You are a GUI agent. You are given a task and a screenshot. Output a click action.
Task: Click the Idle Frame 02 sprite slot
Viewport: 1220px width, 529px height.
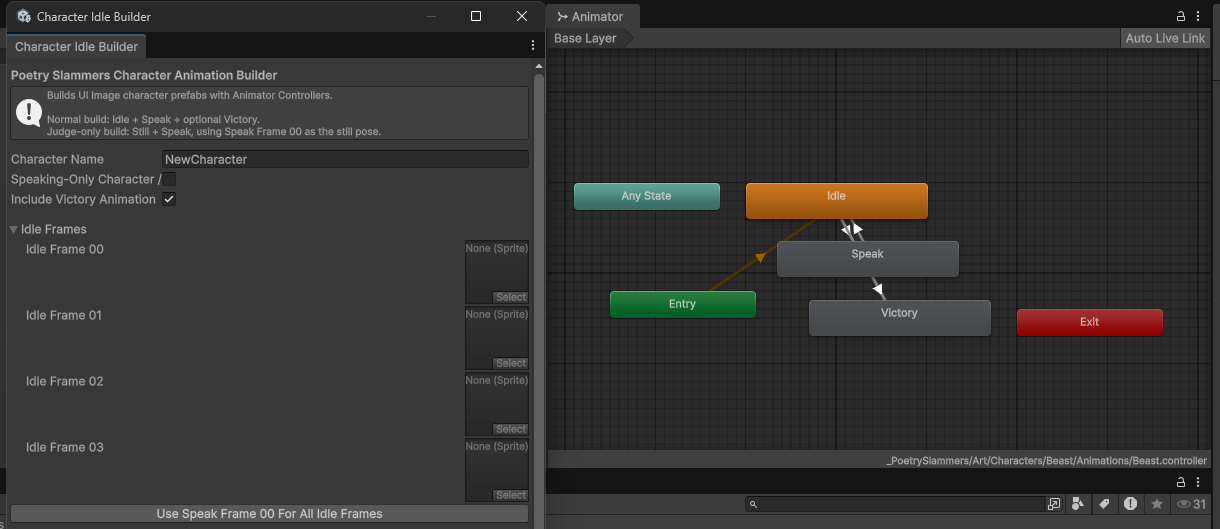496,403
